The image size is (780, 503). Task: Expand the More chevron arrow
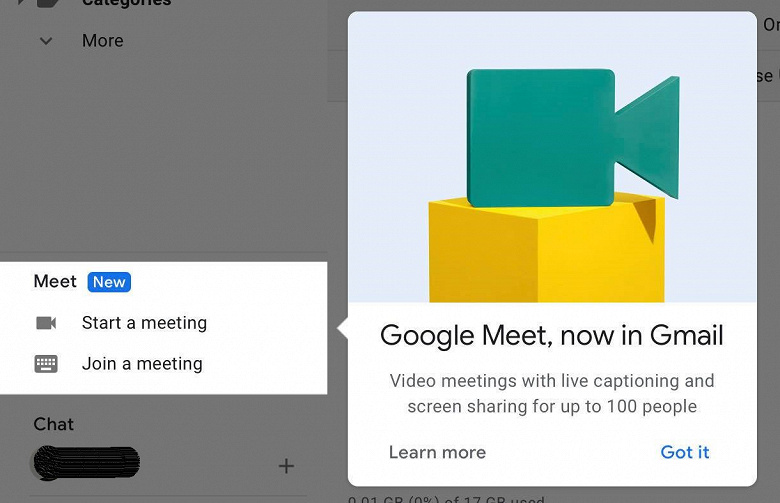46,41
